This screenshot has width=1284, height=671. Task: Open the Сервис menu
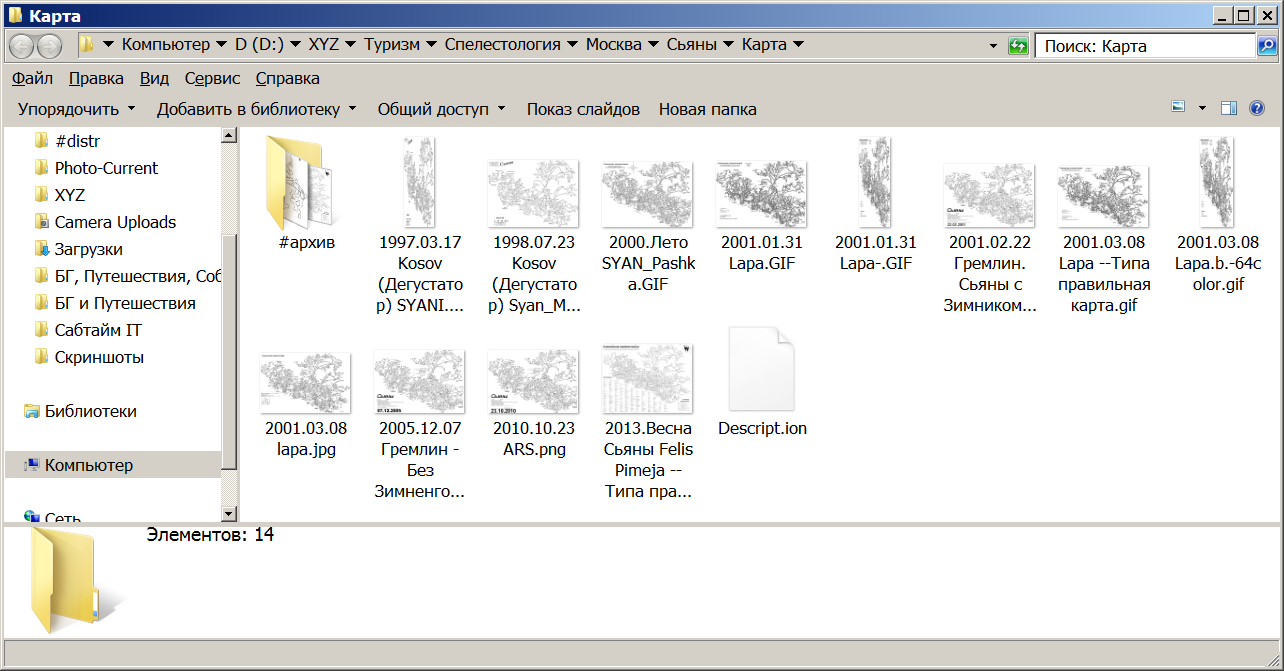(212, 78)
